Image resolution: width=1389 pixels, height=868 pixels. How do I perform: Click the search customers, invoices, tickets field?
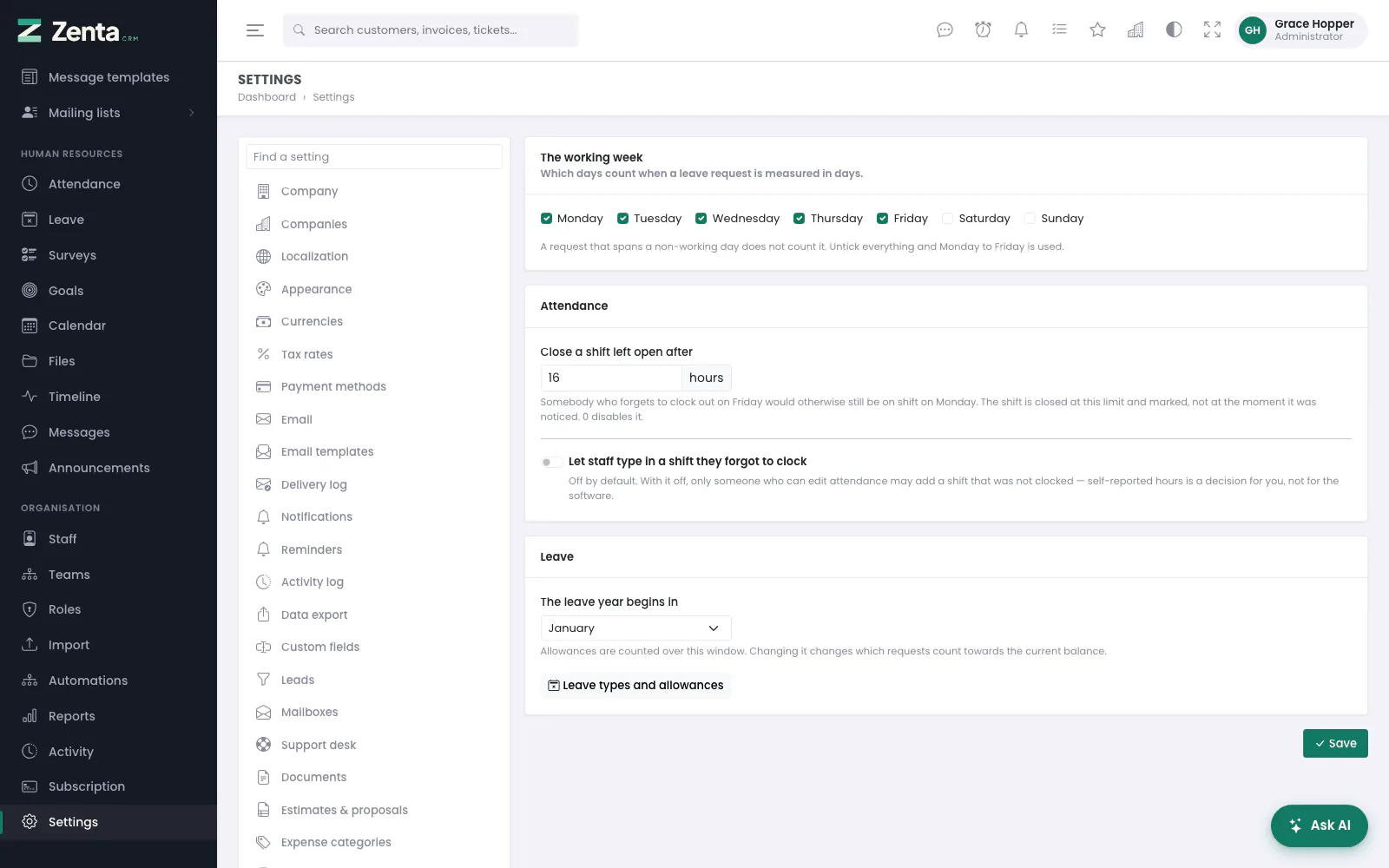click(x=431, y=30)
